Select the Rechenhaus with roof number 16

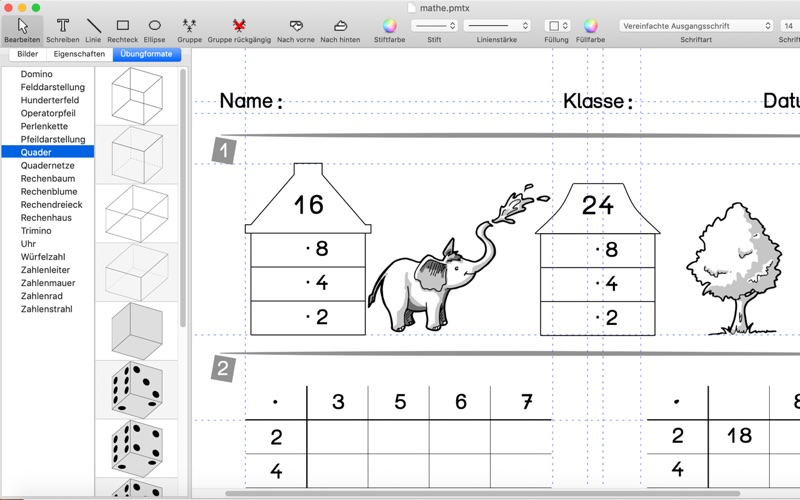tap(308, 249)
